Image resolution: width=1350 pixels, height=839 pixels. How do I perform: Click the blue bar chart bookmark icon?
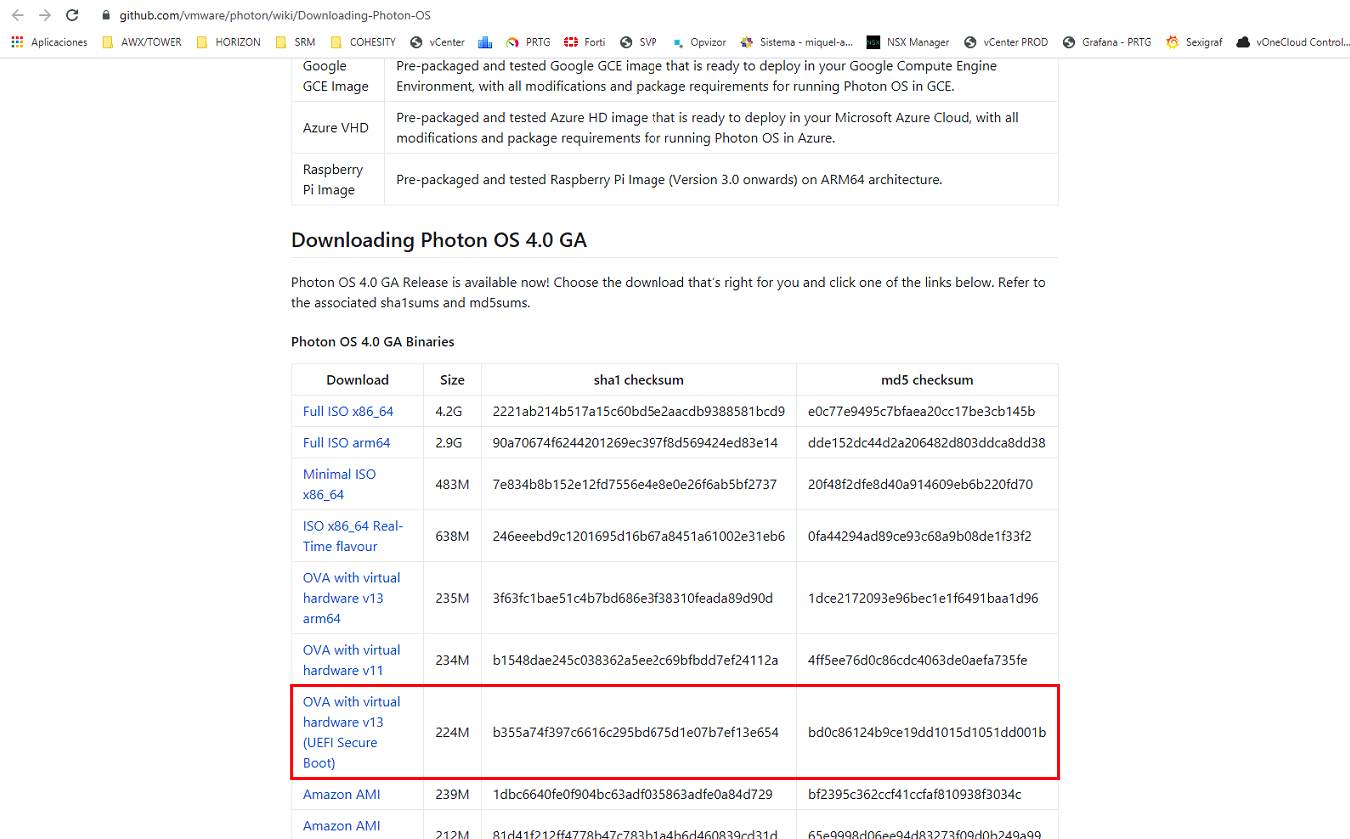point(485,42)
